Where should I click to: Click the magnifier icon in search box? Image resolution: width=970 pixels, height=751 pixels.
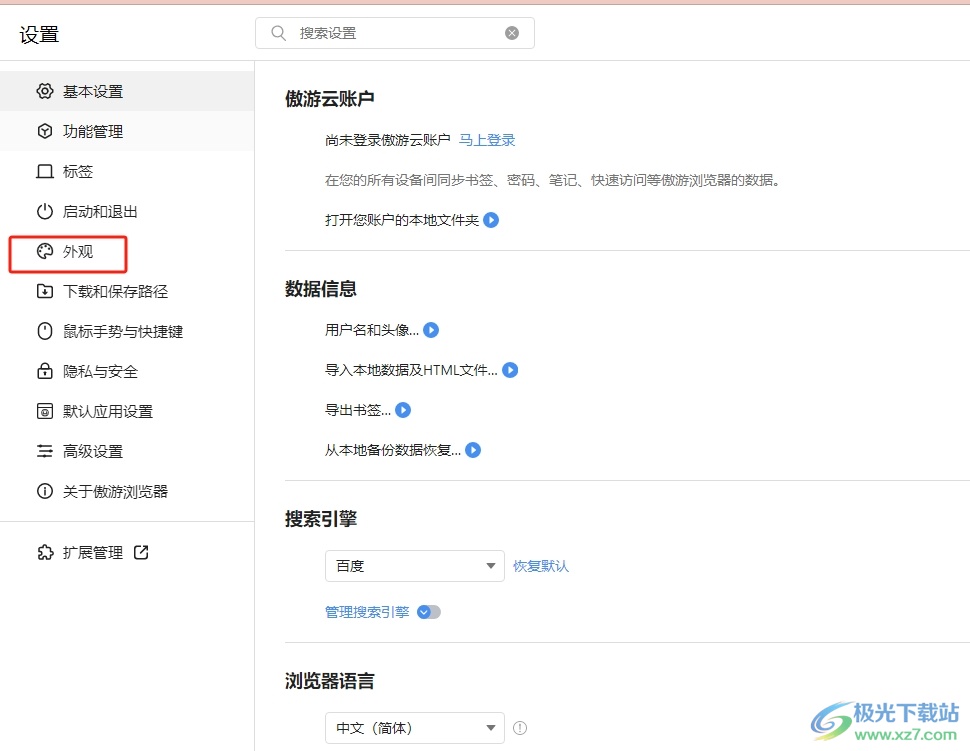[x=278, y=33]
